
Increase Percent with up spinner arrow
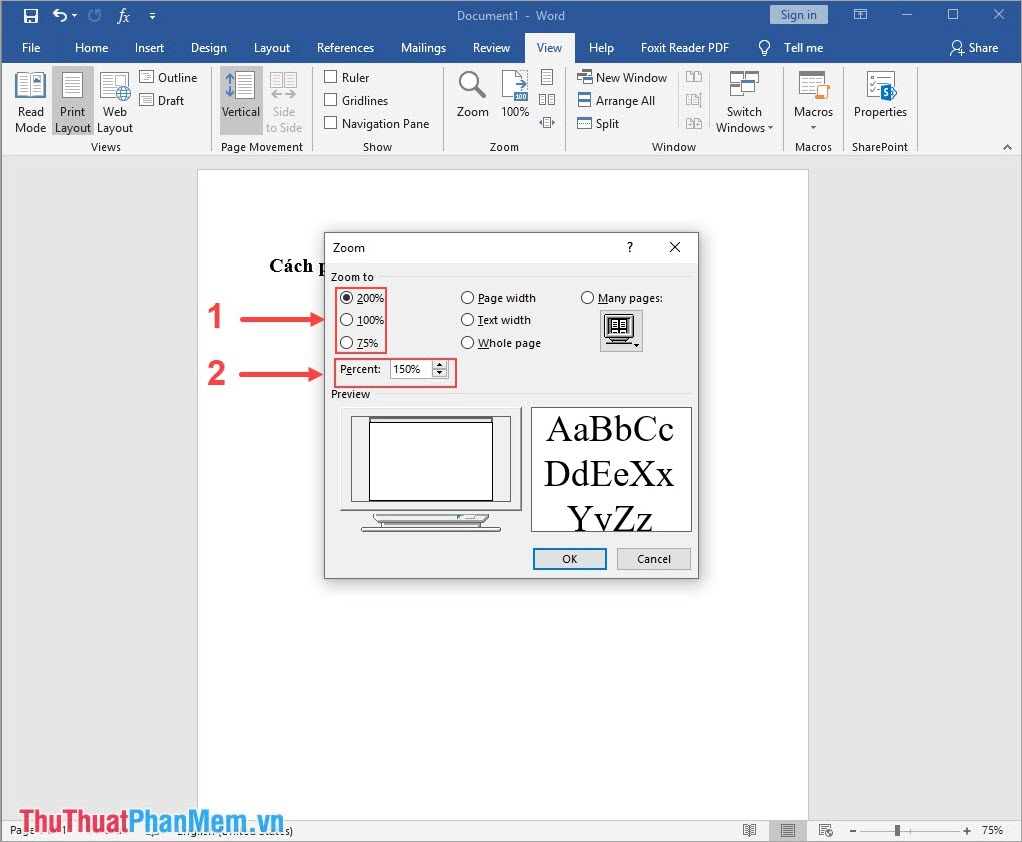click(440, 365)
